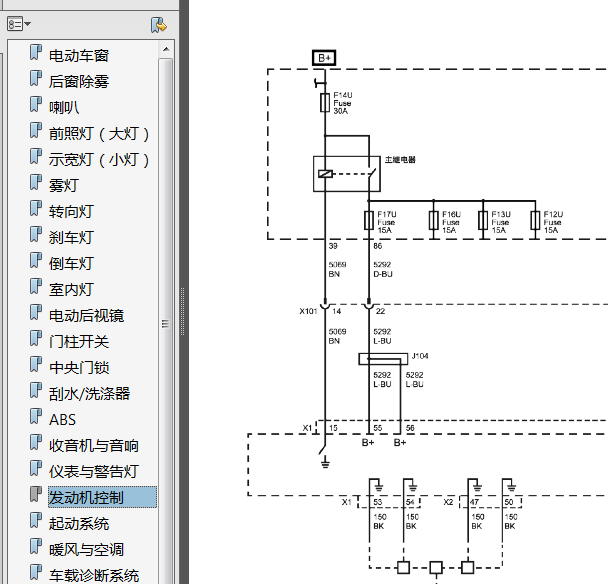Screen dimensions: 608x584
Task: Click the F13U Fuse 15A label
Action: click(501, 222)
